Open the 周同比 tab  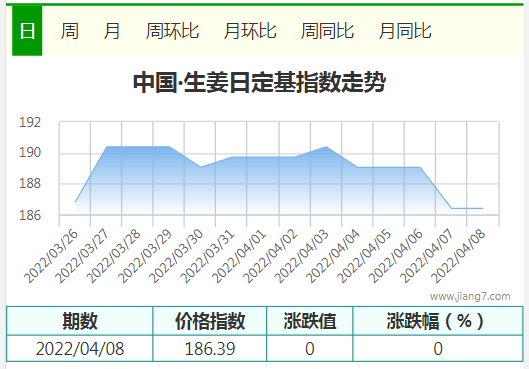pos(327,31)
